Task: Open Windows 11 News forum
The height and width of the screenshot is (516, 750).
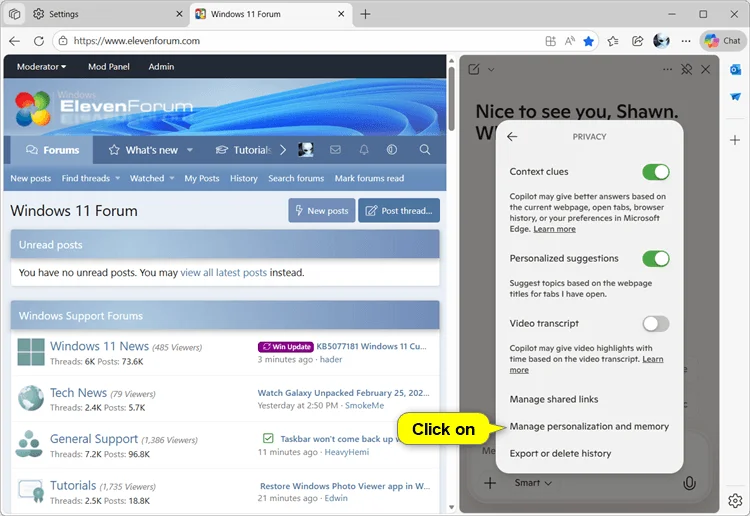Action: tap(99, 346)
